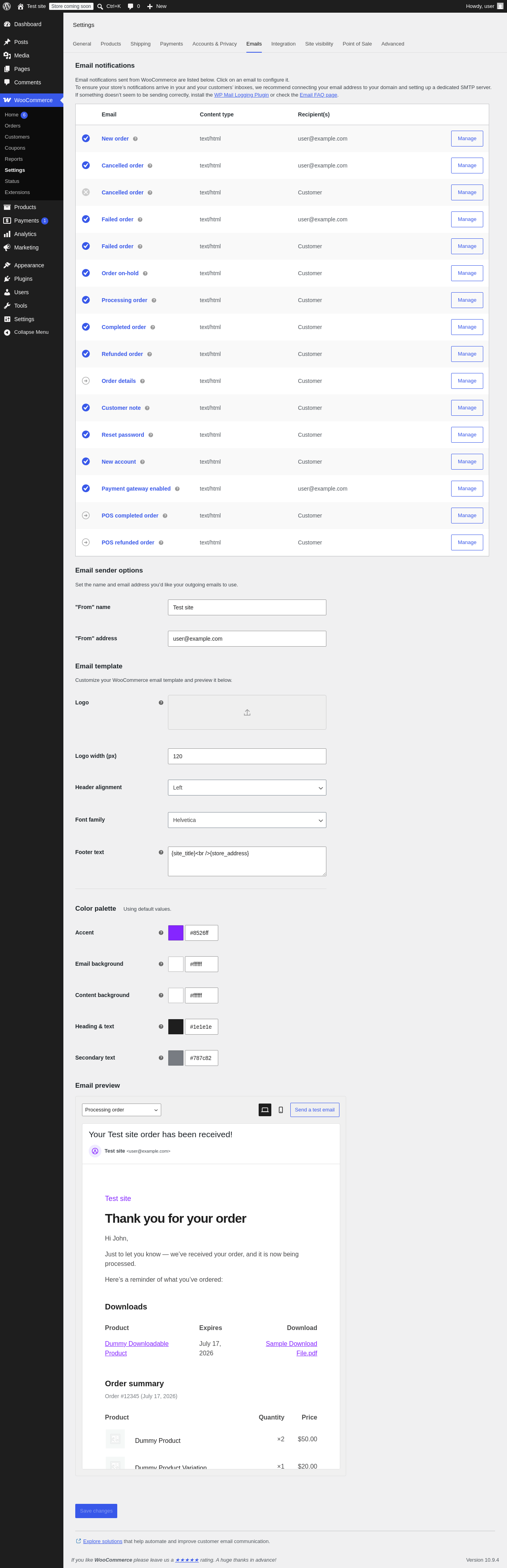The image size is (507, 1568).
Task: Click the "From" address input field
Action: [247, 639]
